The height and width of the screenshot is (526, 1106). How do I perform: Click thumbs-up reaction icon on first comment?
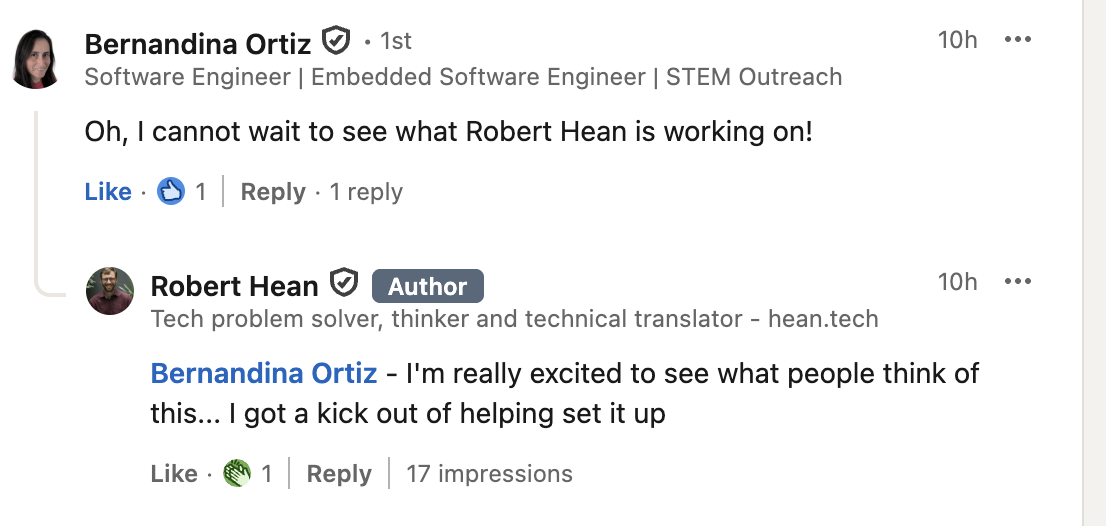point(172,192)
